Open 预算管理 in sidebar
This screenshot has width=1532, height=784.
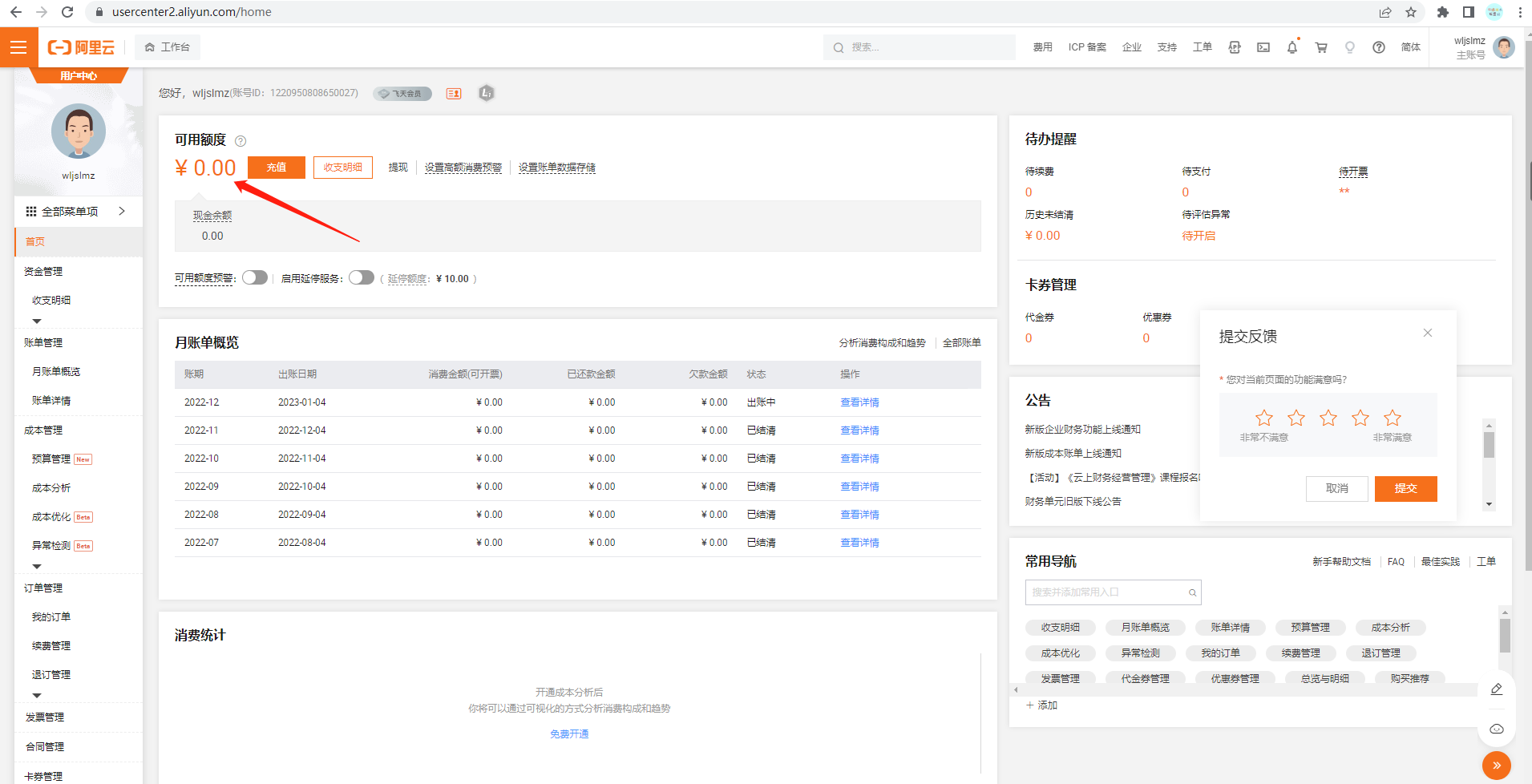click(x=51, y=459)
